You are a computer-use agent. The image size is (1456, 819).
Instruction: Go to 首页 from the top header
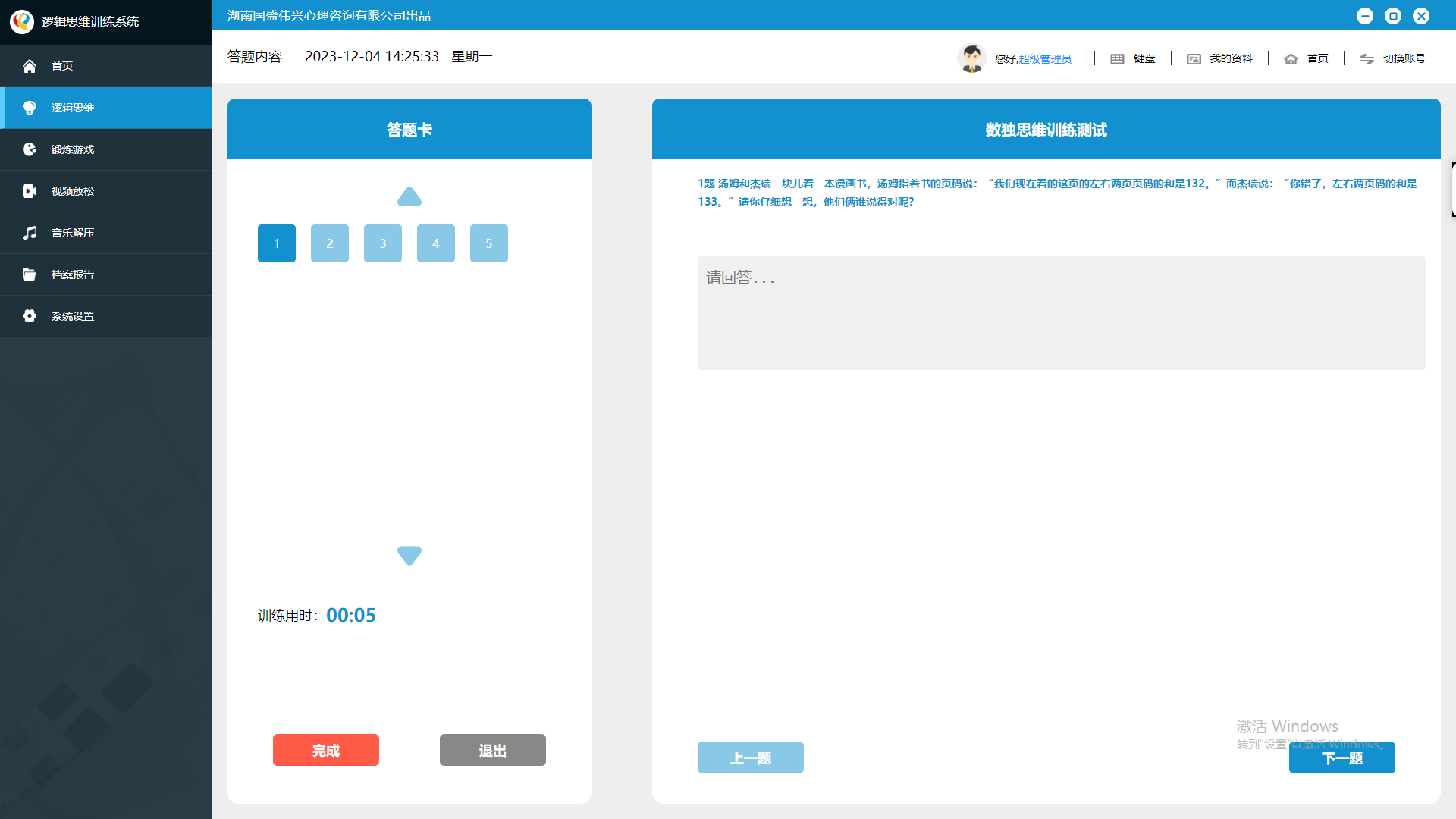(1316, 59)
